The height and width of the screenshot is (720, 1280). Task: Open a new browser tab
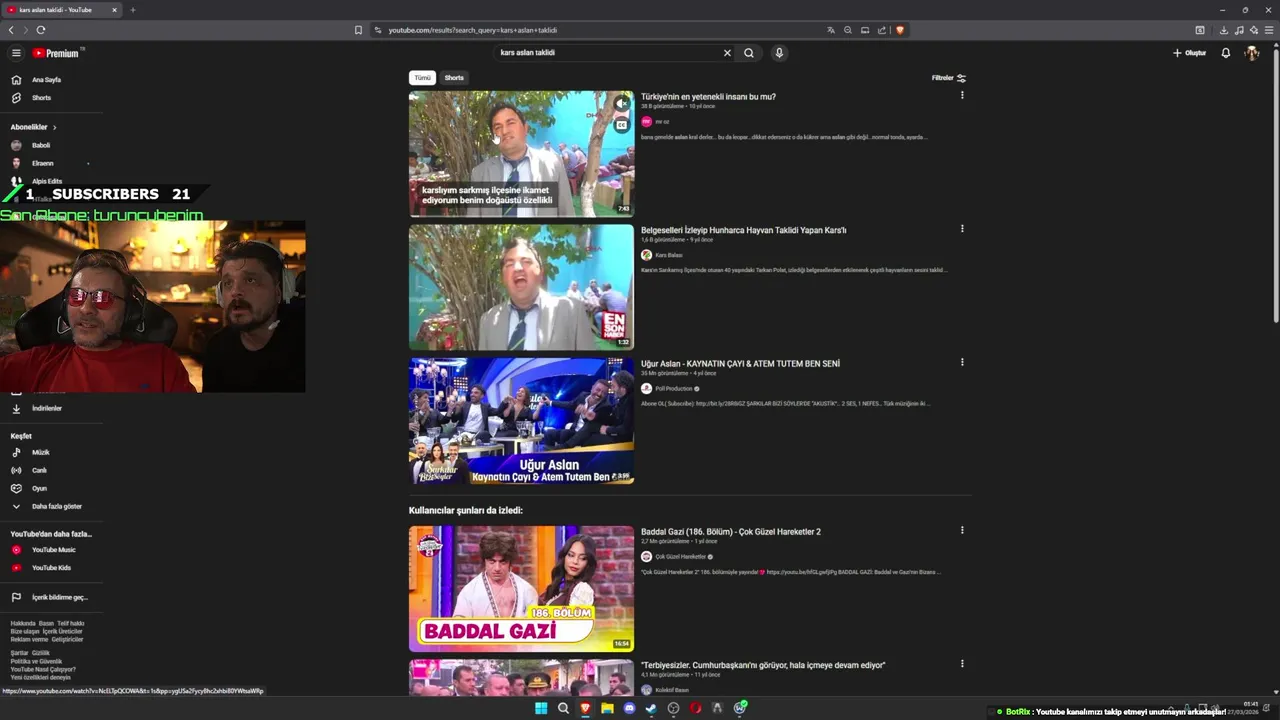click(132, 10)
